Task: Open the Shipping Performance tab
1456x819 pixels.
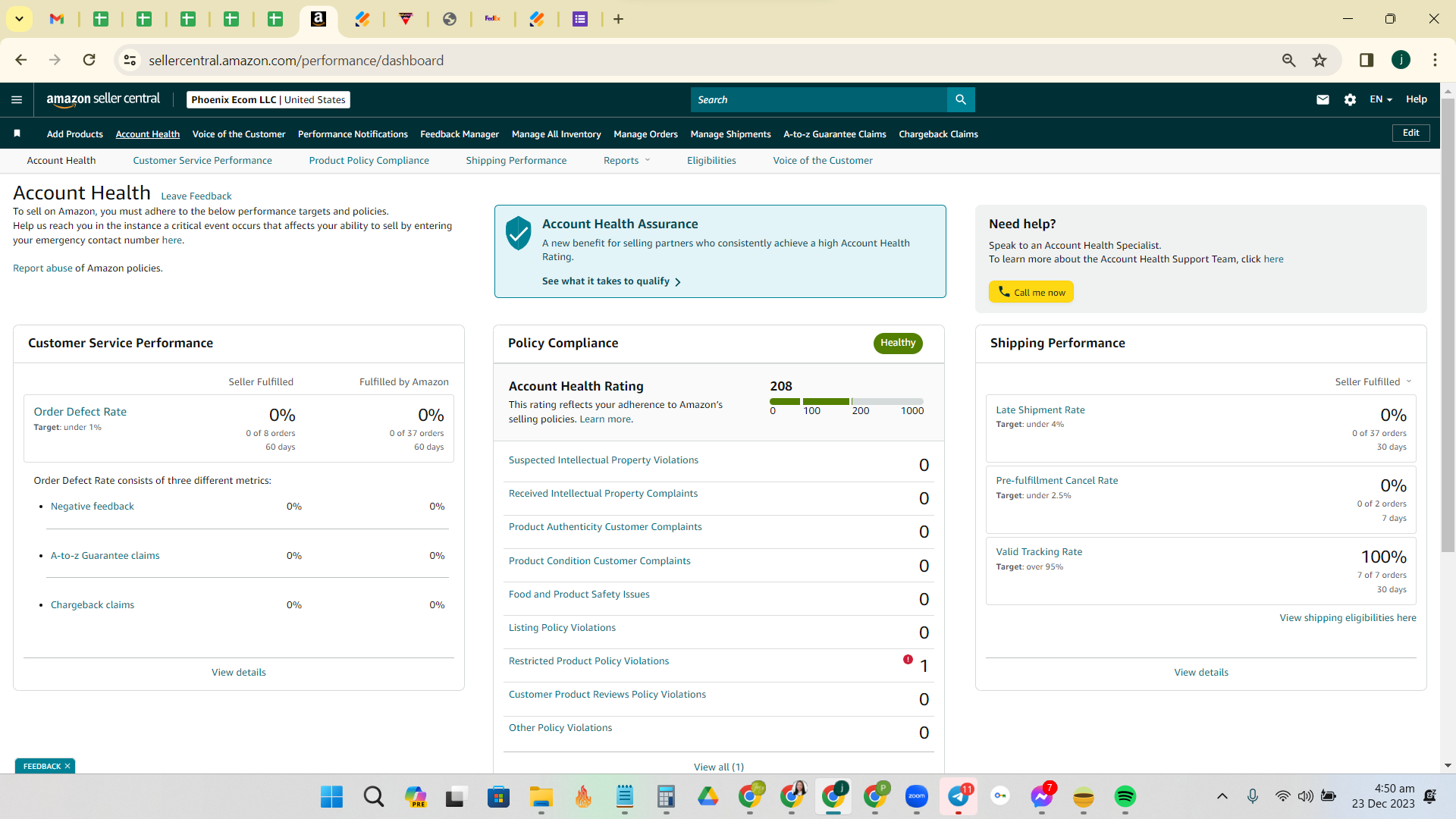Action: click(516, 160)
